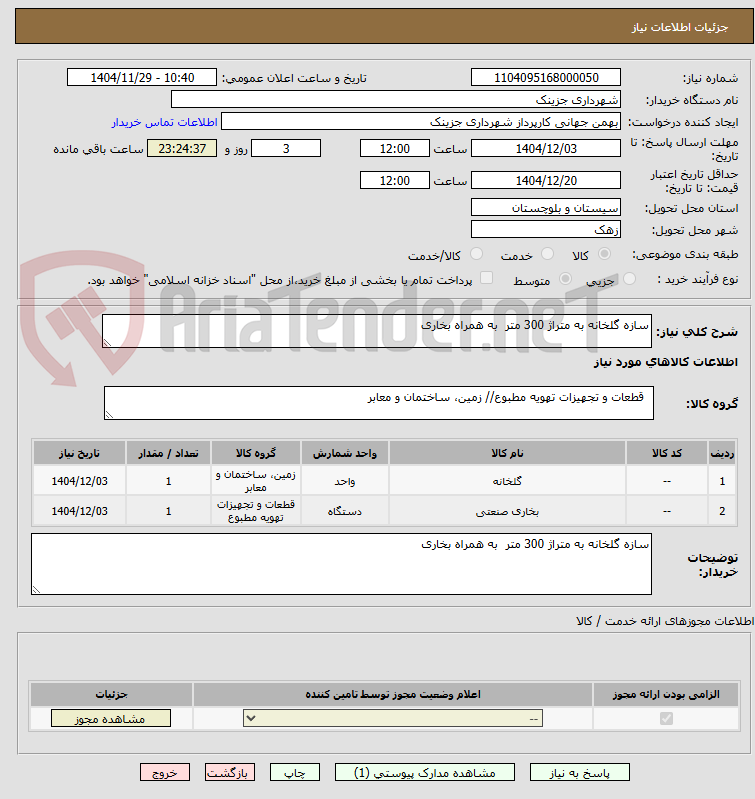Viewport: 755px width, 799px height.
Task: Click the دستگاه unit cell
Action: pyautogui.click(x=345, y=511)
